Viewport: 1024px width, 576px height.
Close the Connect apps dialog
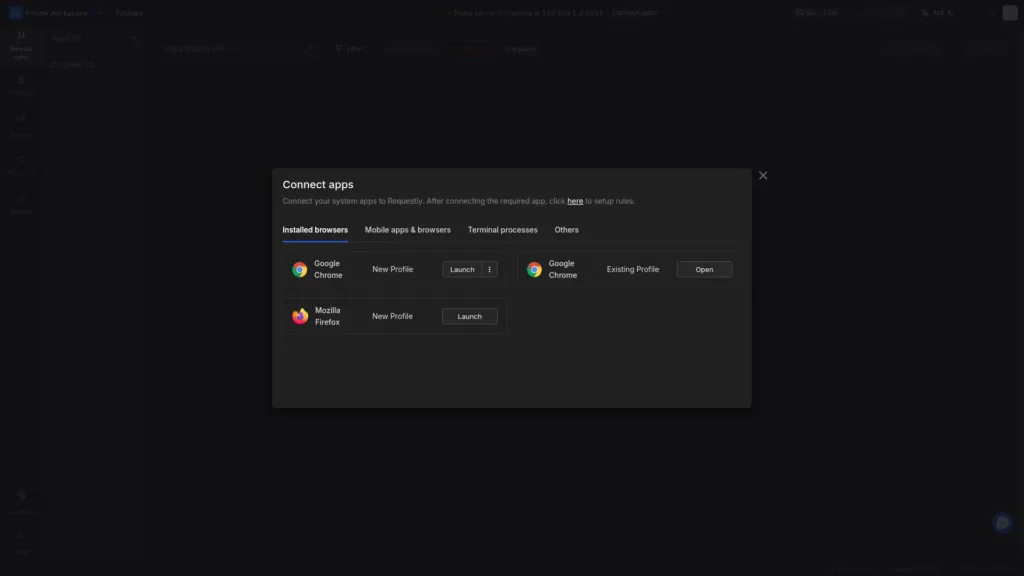point(763,176)
